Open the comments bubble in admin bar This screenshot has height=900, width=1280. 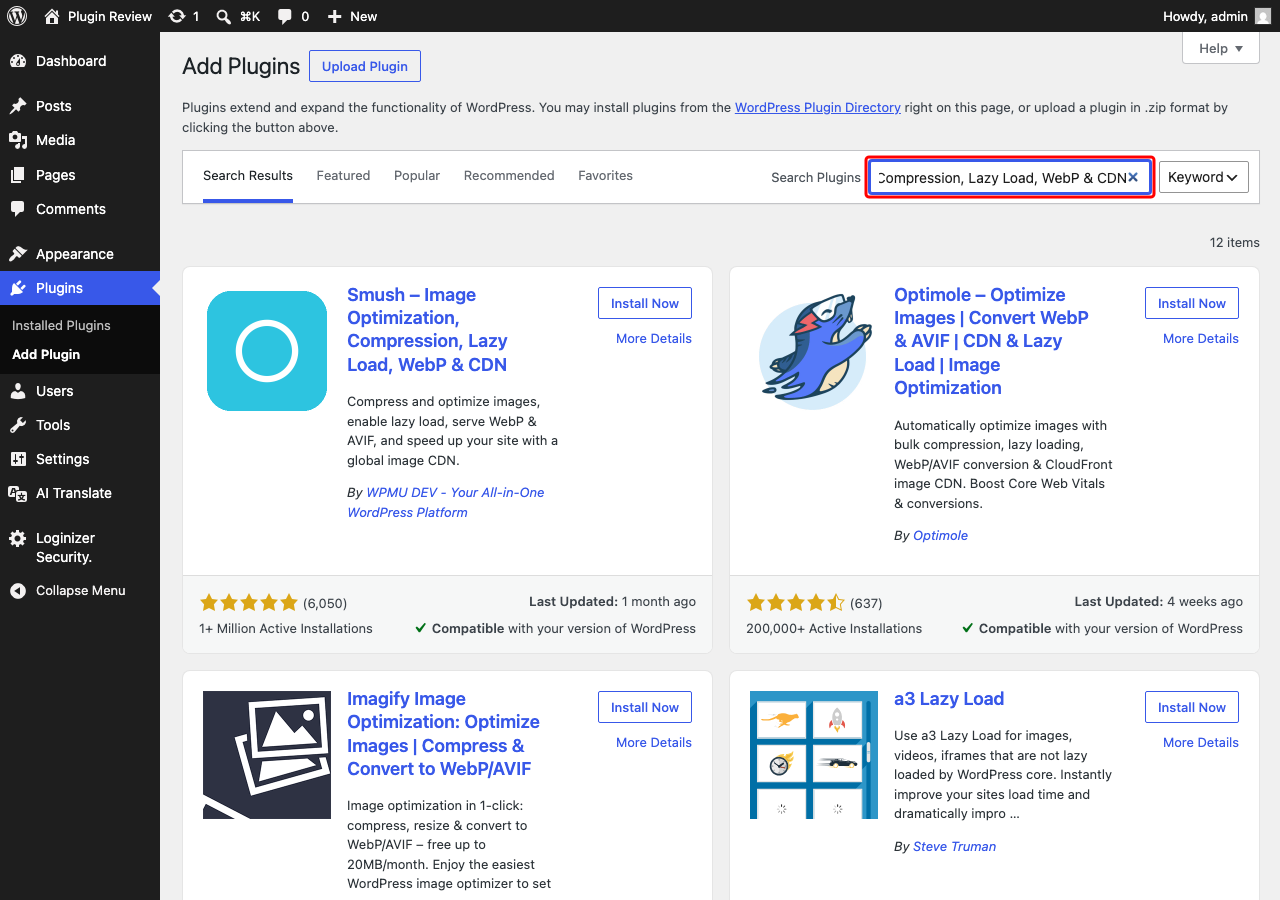point(285,16)
